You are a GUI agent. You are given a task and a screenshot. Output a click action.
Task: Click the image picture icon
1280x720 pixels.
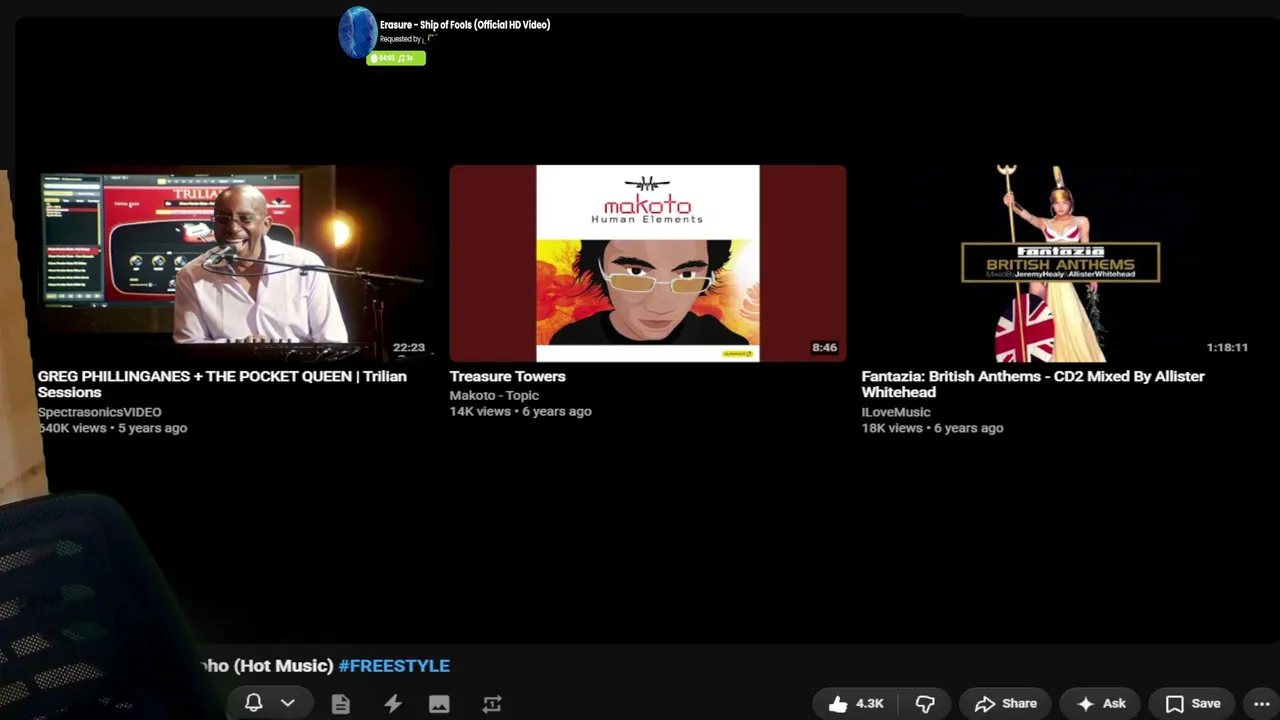(x=439, y=704)
